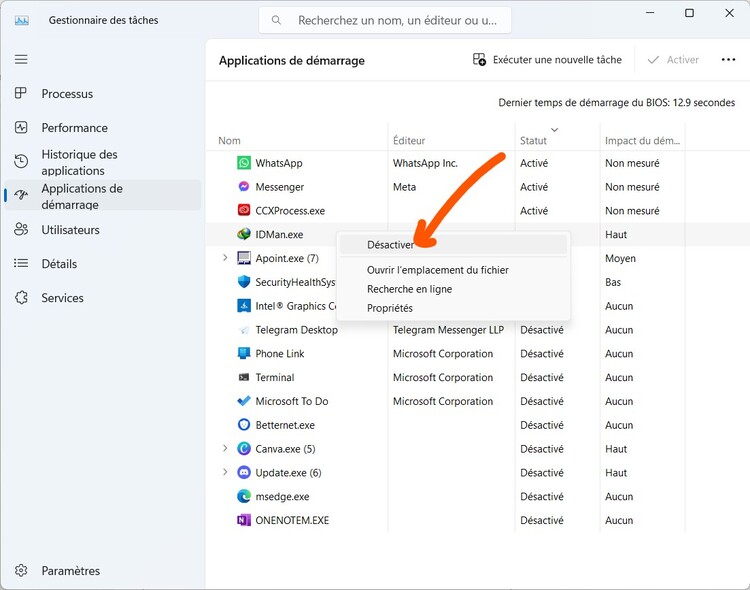
Task: Click the CCXProcess.exe red icon
Action: pyautogui.click(x=244, y=210)
